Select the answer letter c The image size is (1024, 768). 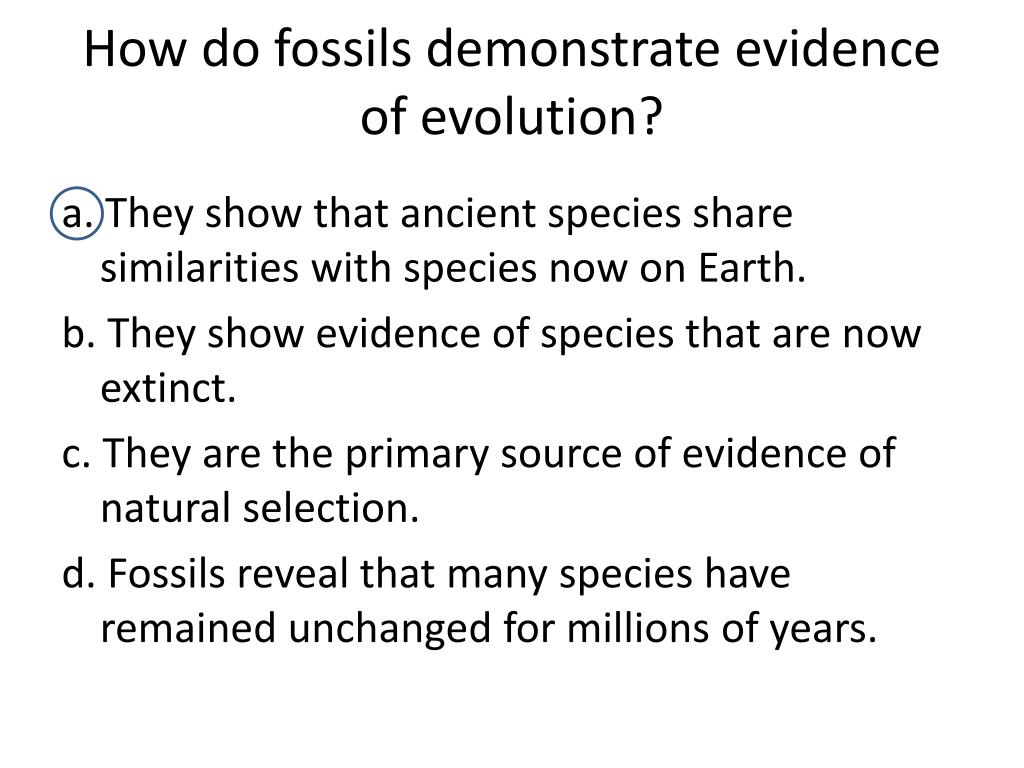click(76, 453)
